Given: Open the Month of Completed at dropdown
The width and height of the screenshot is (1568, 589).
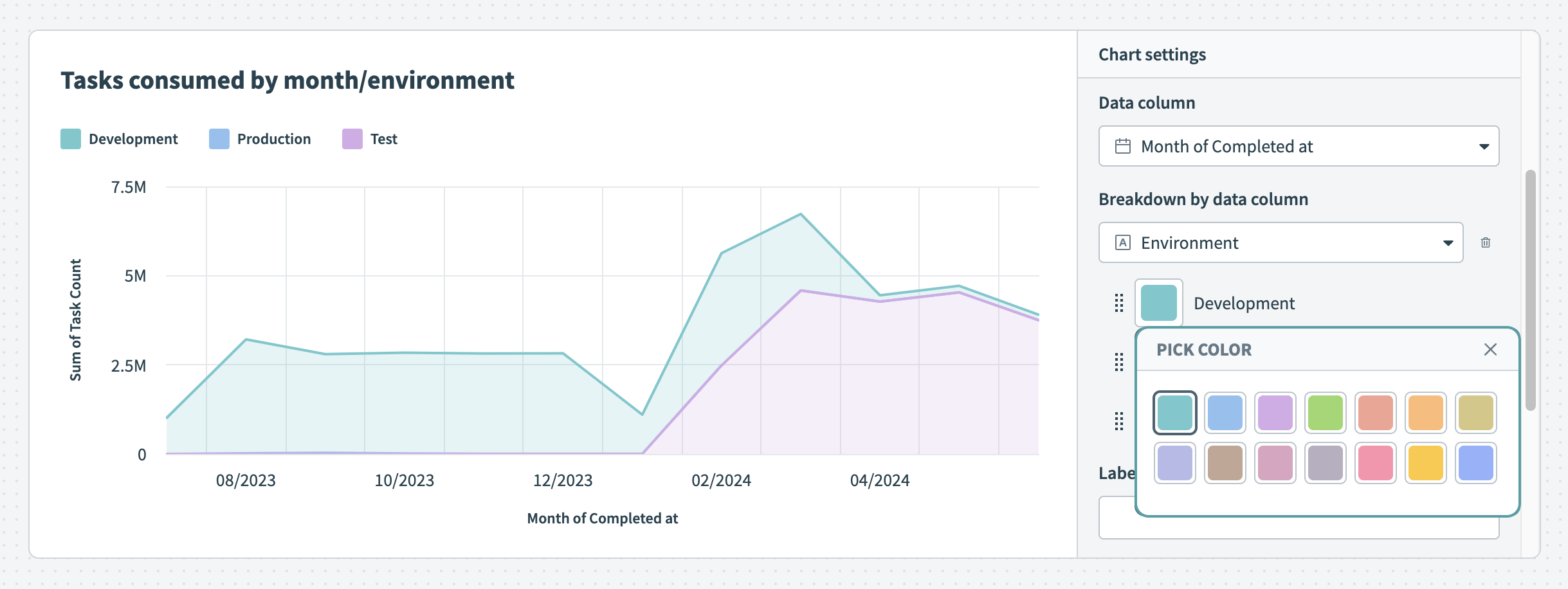Looking at the screenshot, I should coord(1299,146).
